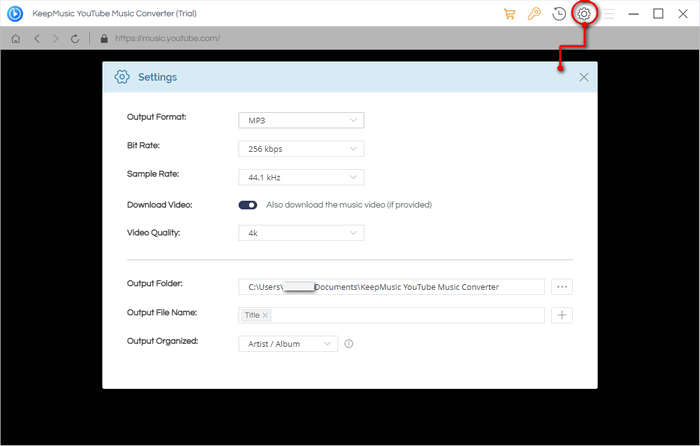Screen dimensions: 700x446
Task: Open the Sample Rate 44.1 kHz dropdown
Action: point(301,178)
